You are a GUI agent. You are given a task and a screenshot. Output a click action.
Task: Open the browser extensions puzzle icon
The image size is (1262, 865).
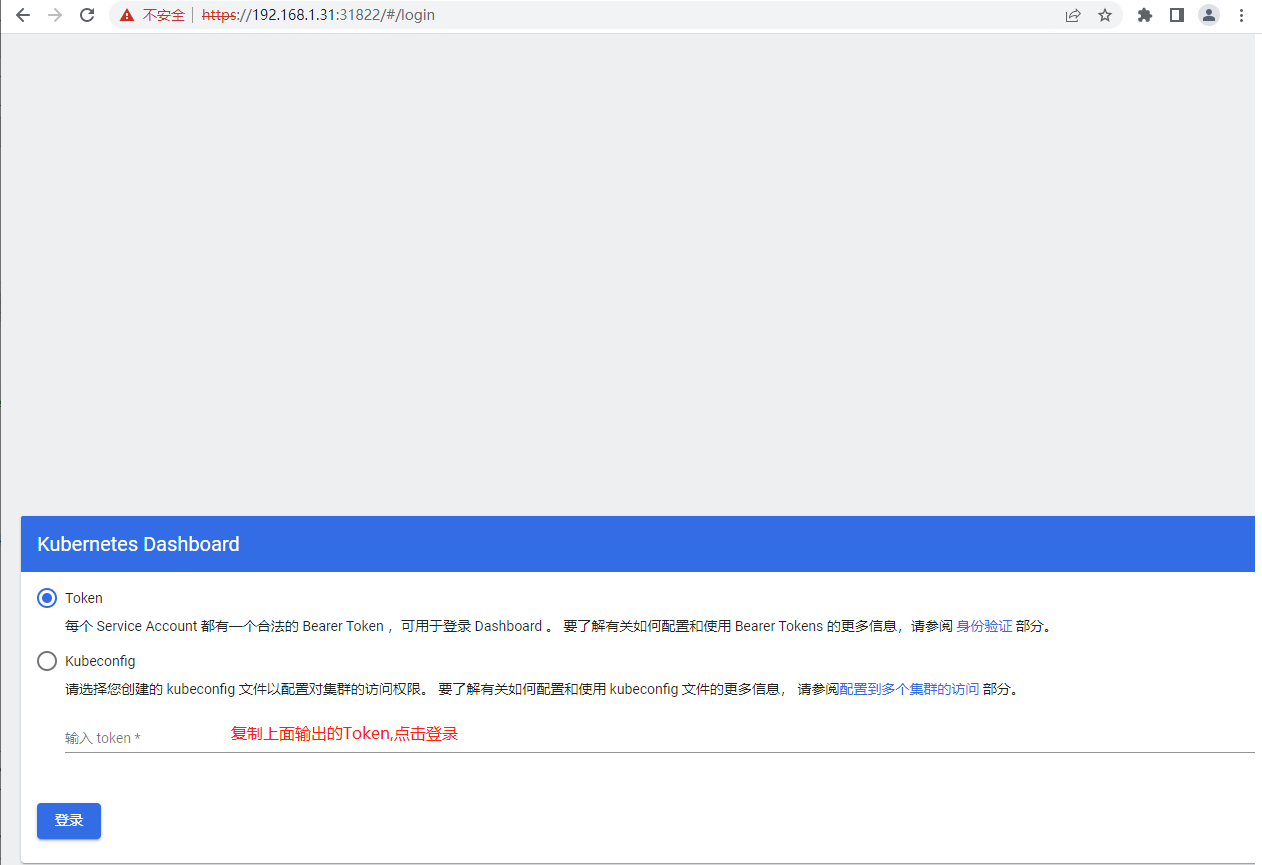(x=1145, y=15)
